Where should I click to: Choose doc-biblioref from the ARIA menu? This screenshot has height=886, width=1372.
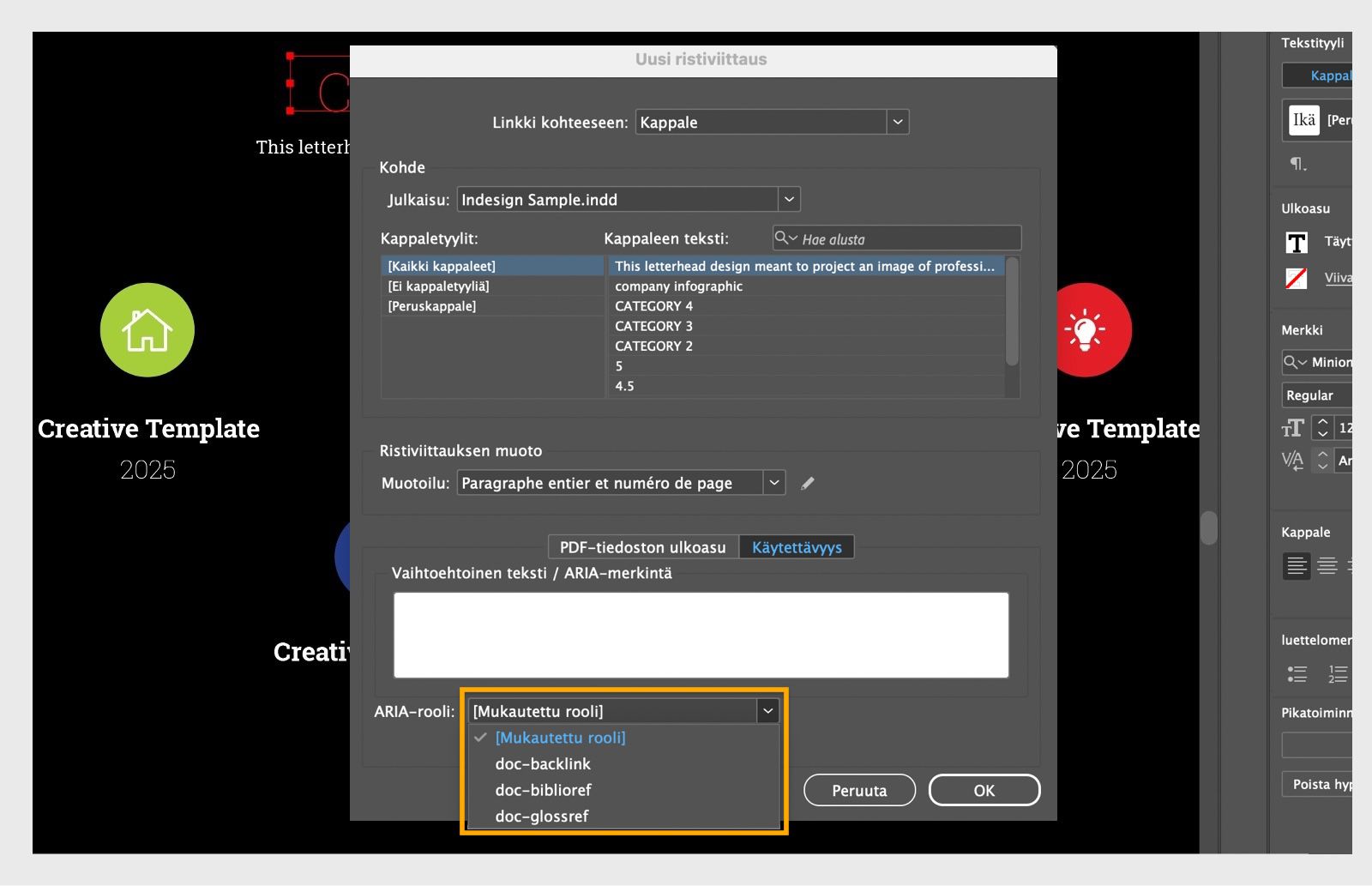pyautogui.click(x=624, y=790)
